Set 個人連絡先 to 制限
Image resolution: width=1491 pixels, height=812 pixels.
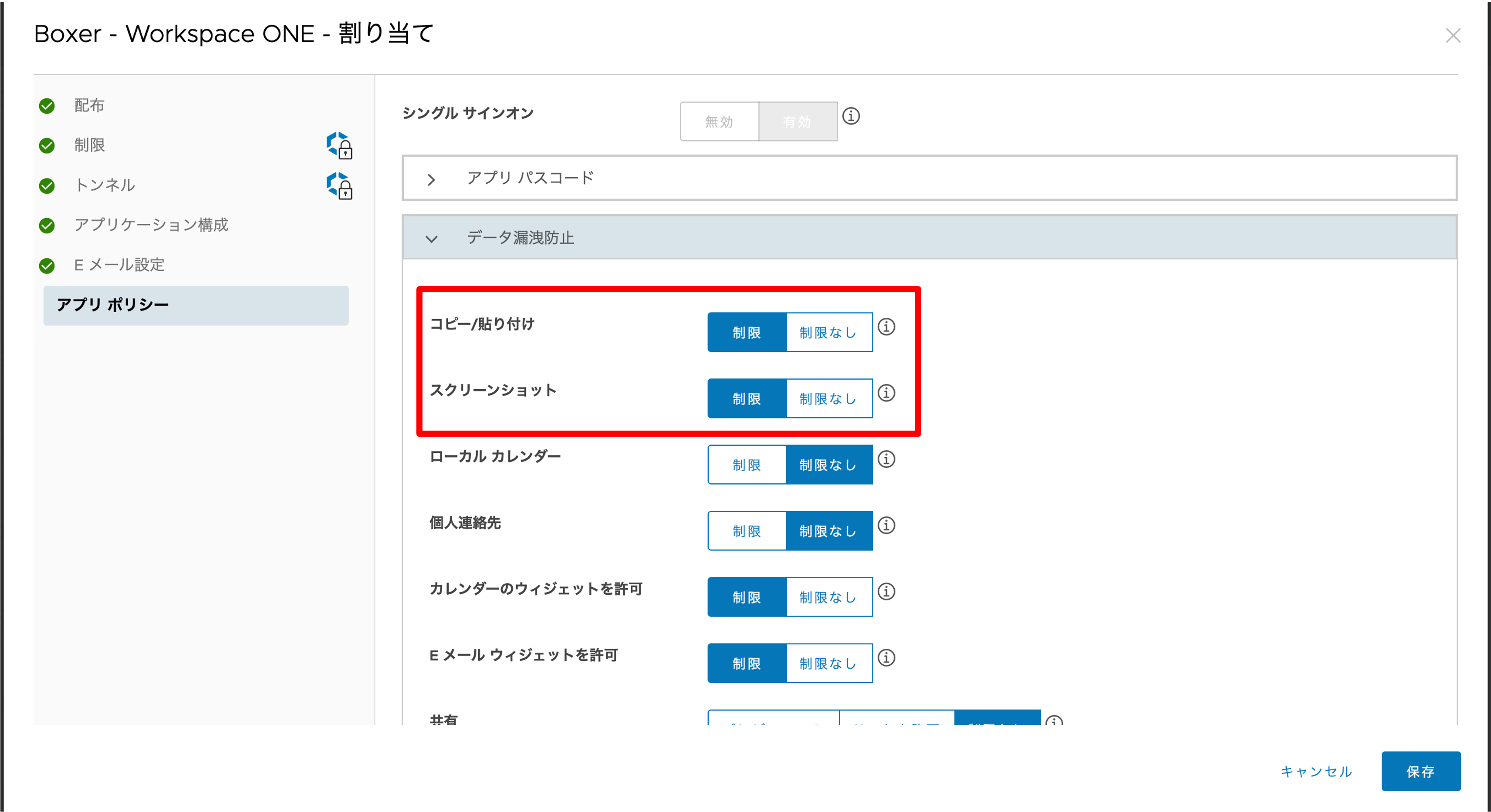(746, 532)
